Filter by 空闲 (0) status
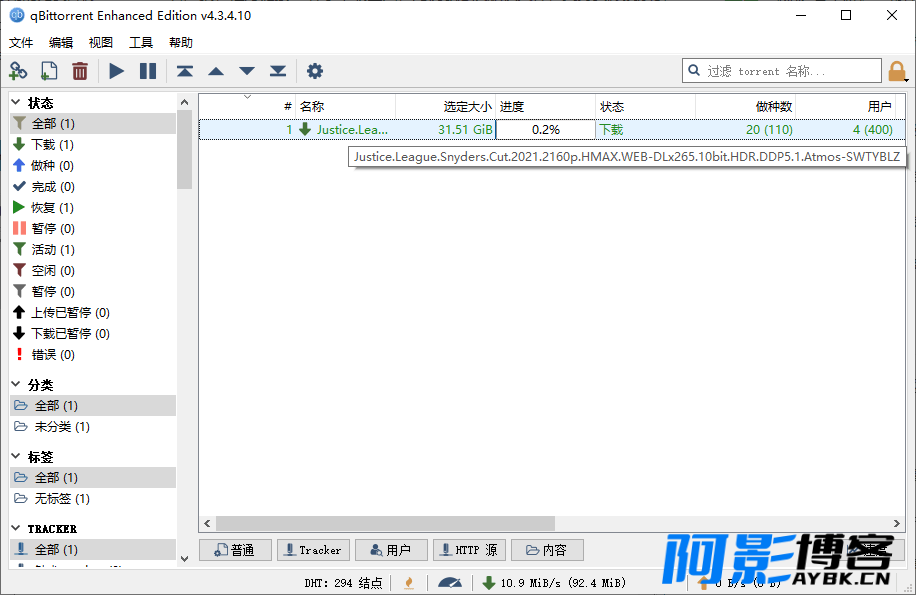916x595 pixels. tap(93, 270)
